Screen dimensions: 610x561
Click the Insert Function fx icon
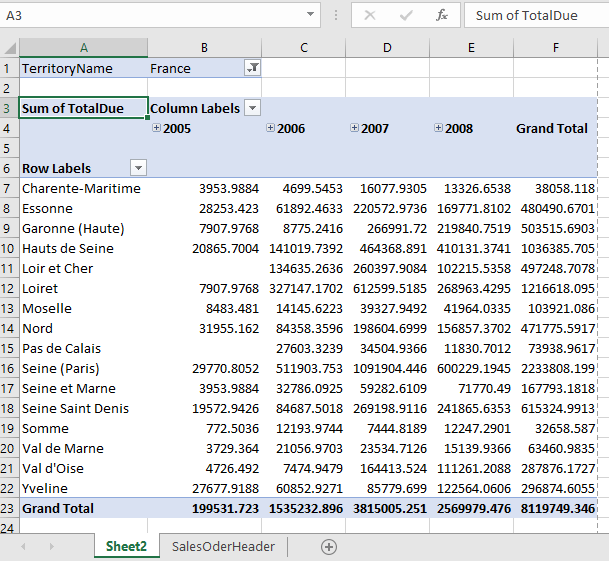(442, 16)
